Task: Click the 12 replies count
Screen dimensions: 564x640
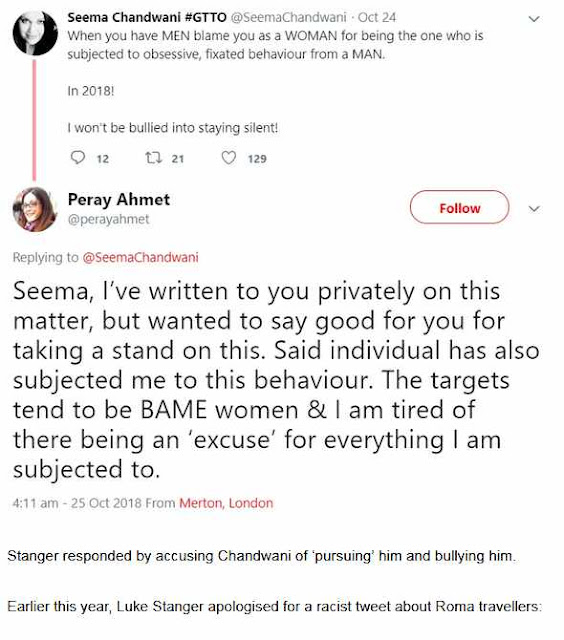Action: pos(103,159)
